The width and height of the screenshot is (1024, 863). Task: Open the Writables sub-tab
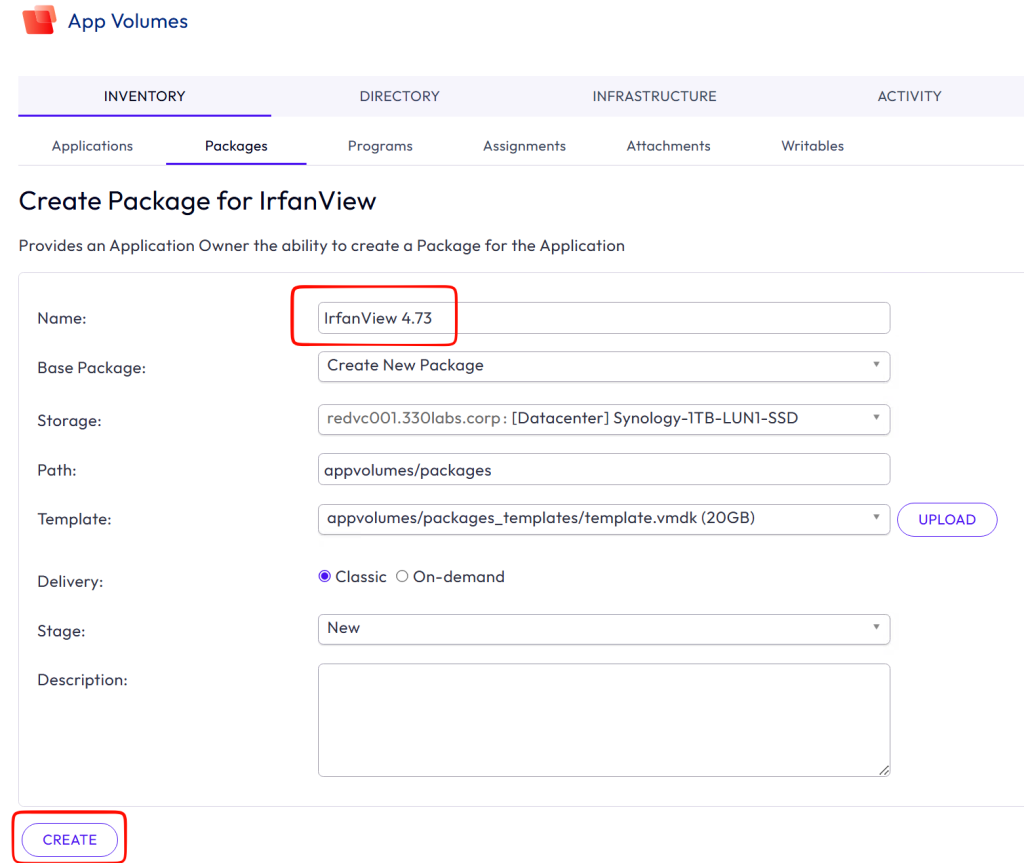[x=812, y=146]
